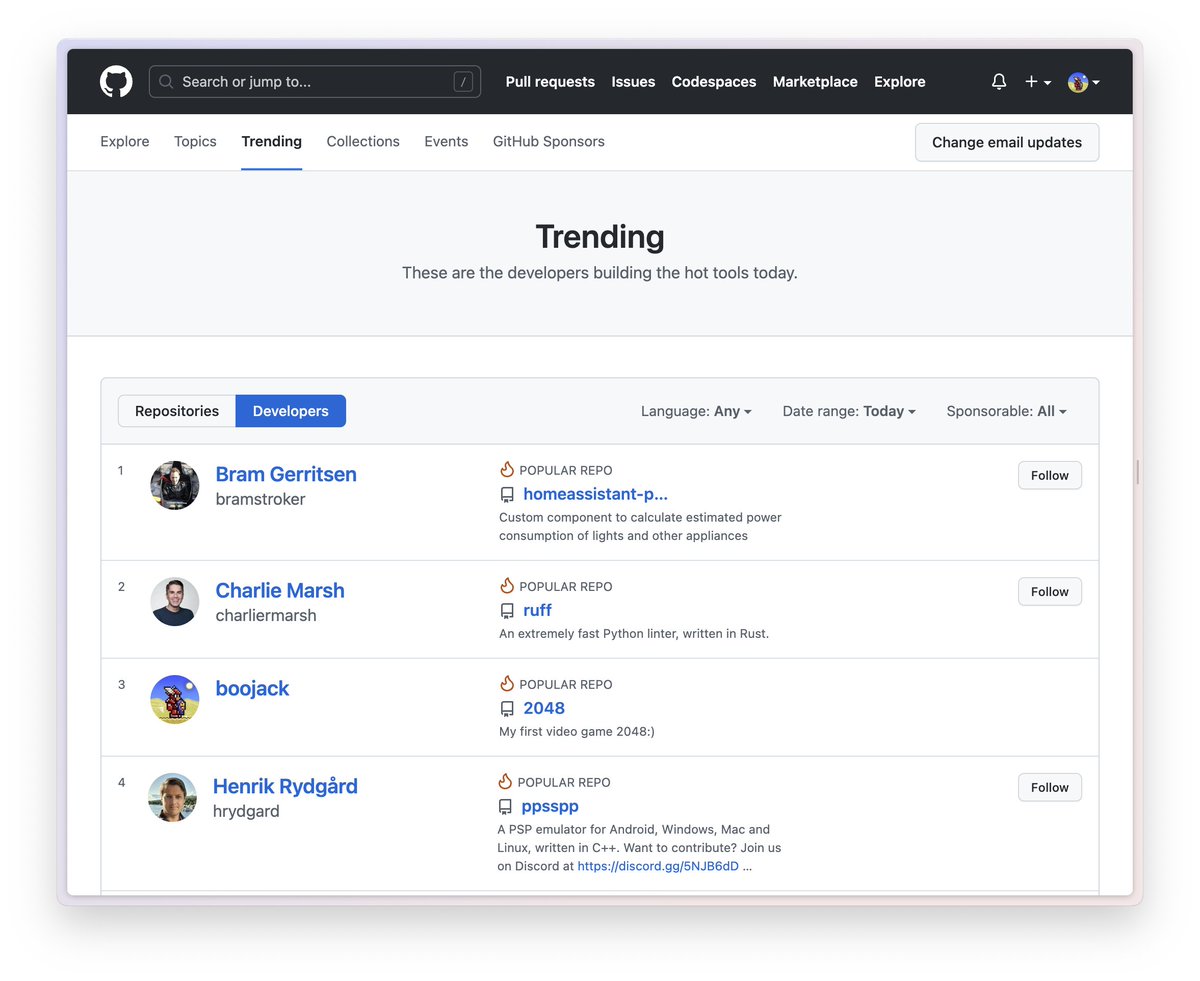Switch to the Collections tab
The image size is (1200, 981).
point(363,142)
